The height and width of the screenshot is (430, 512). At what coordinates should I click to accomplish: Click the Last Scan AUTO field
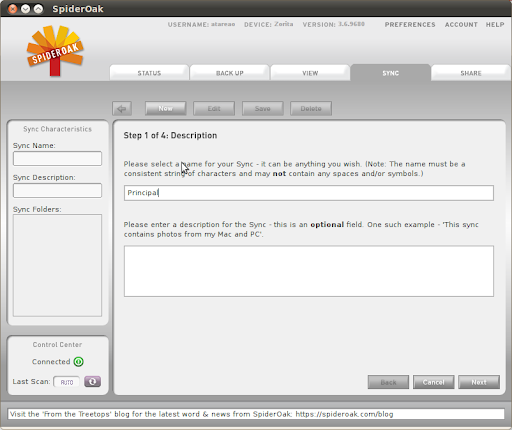[x=67, y=382]
